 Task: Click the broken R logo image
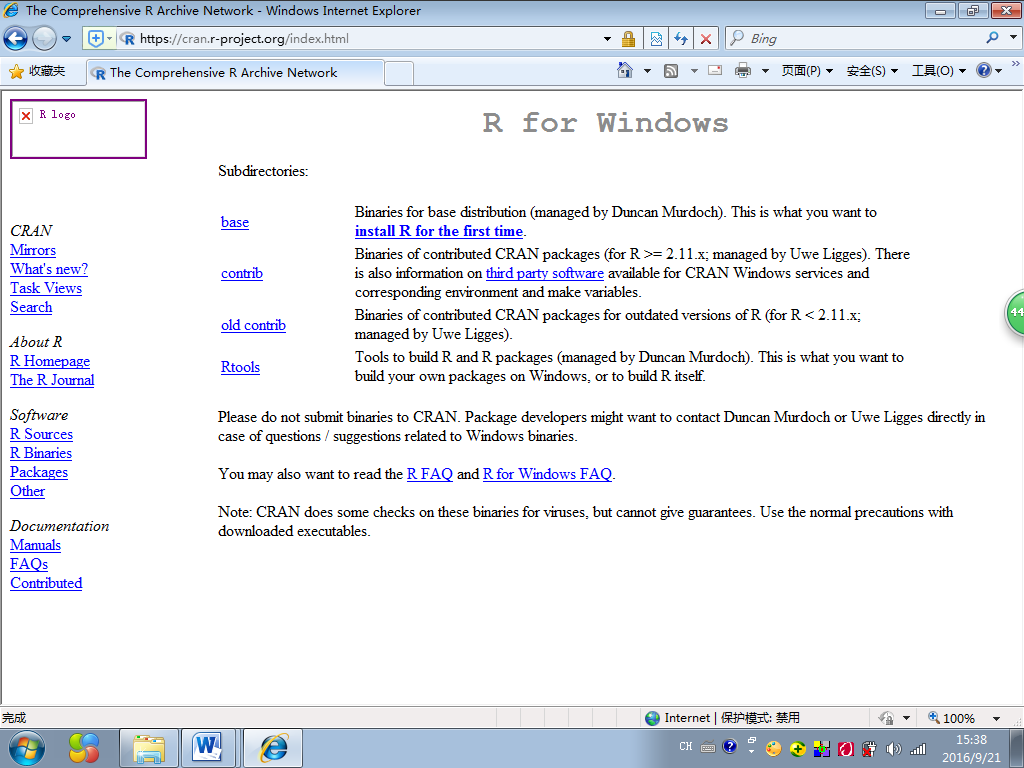pos(78,129)
